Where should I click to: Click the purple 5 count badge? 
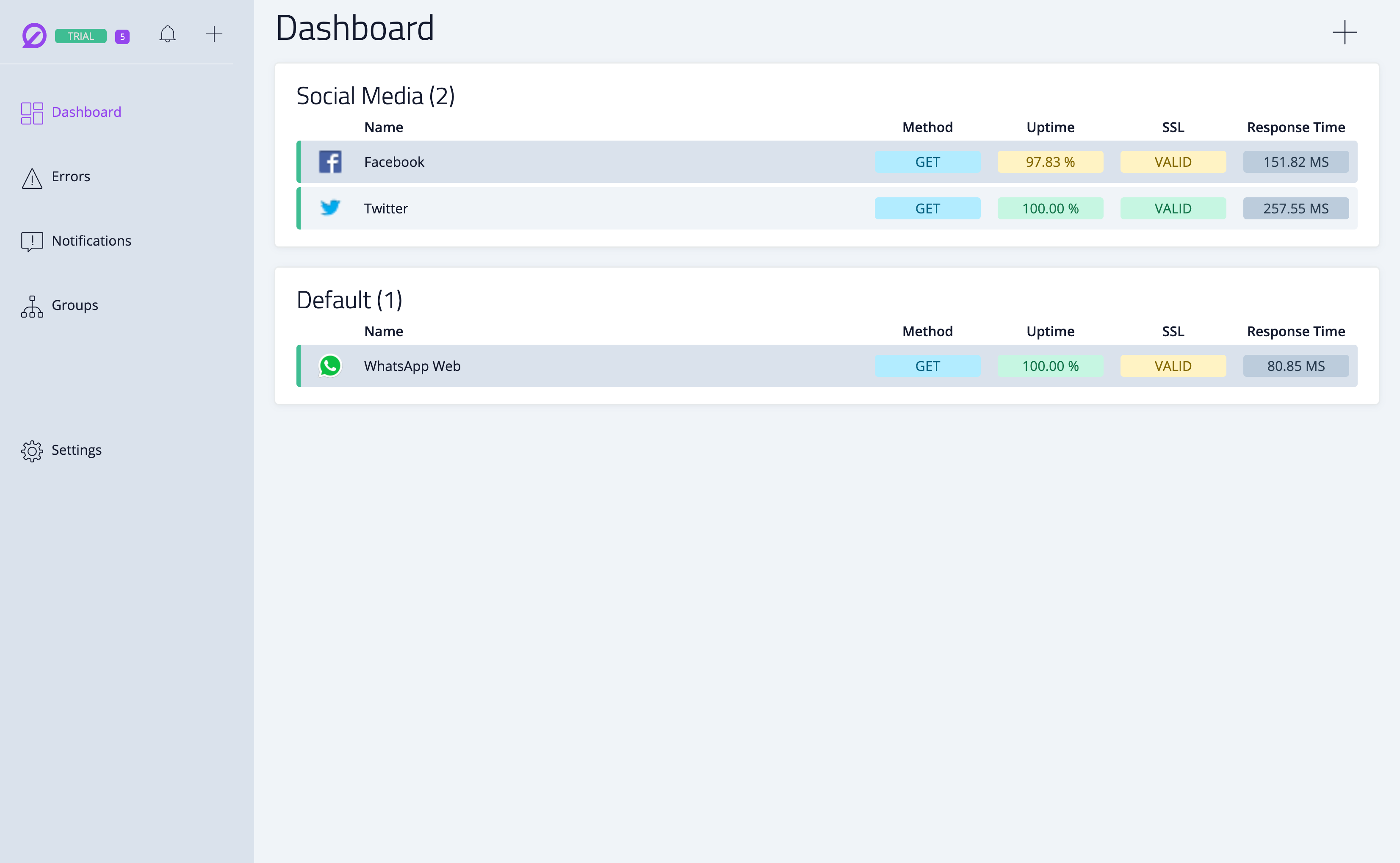coord(122,36)
